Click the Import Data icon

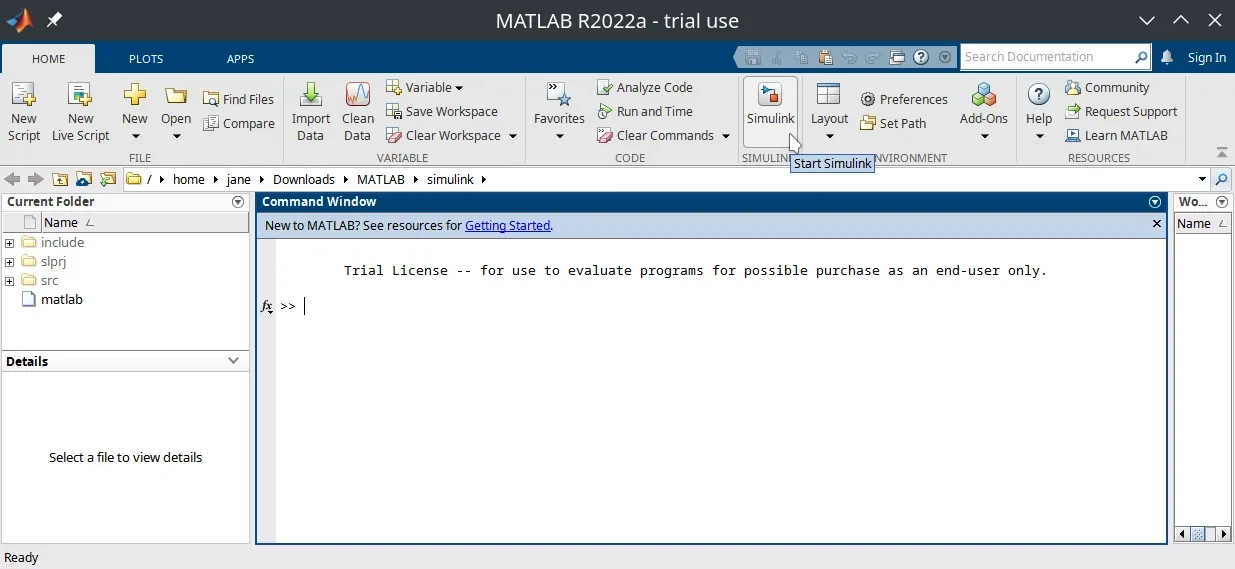311,95
